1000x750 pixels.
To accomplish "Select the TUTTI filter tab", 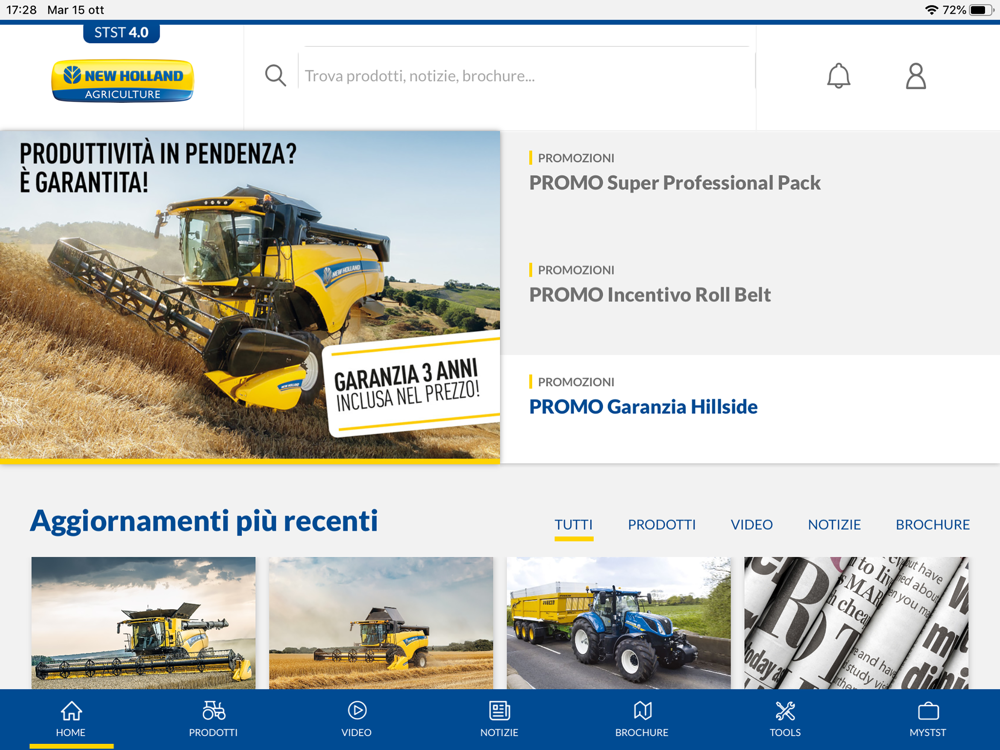I will [x=573, y=525].
